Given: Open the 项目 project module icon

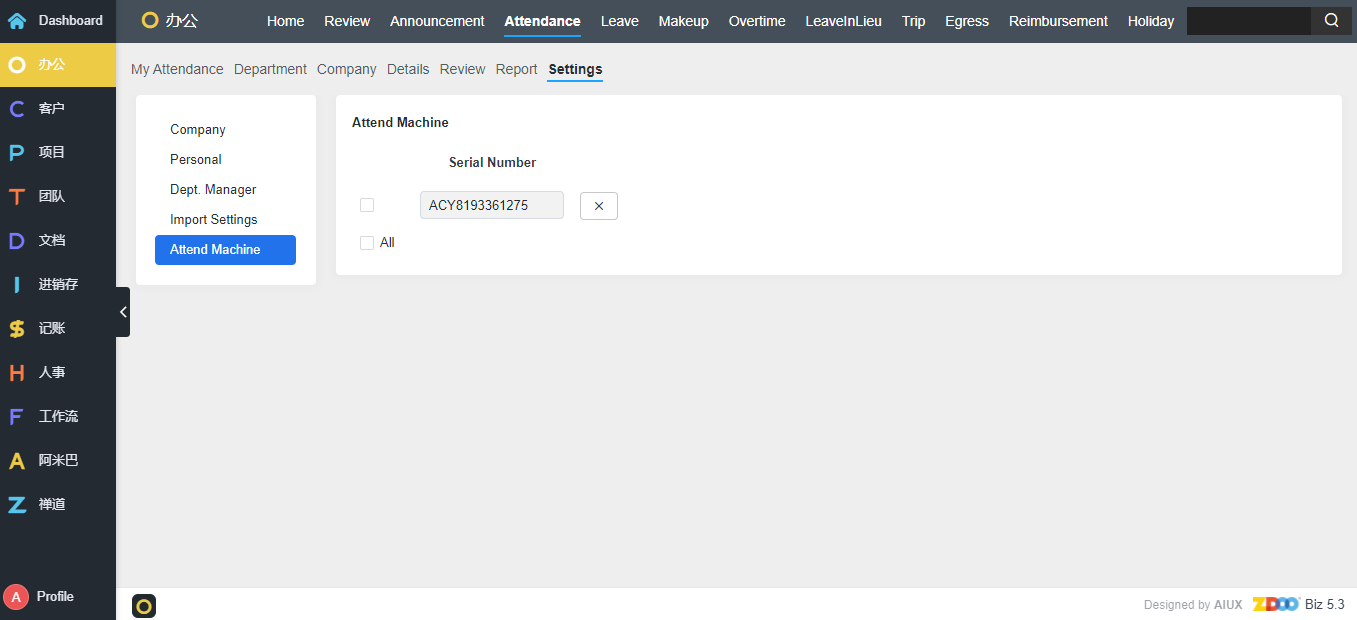Looking at the screenshot, I should tap(17, 152).
